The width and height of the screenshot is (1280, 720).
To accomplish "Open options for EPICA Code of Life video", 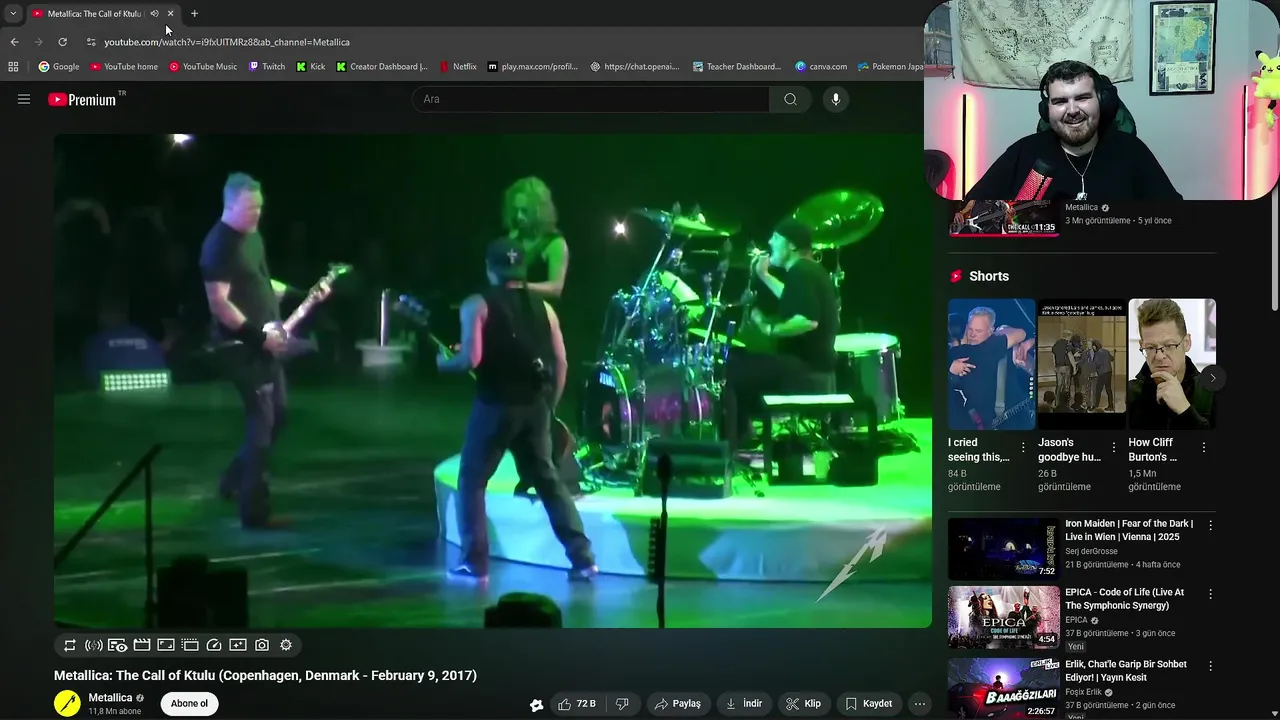I will coord(1210,594).
